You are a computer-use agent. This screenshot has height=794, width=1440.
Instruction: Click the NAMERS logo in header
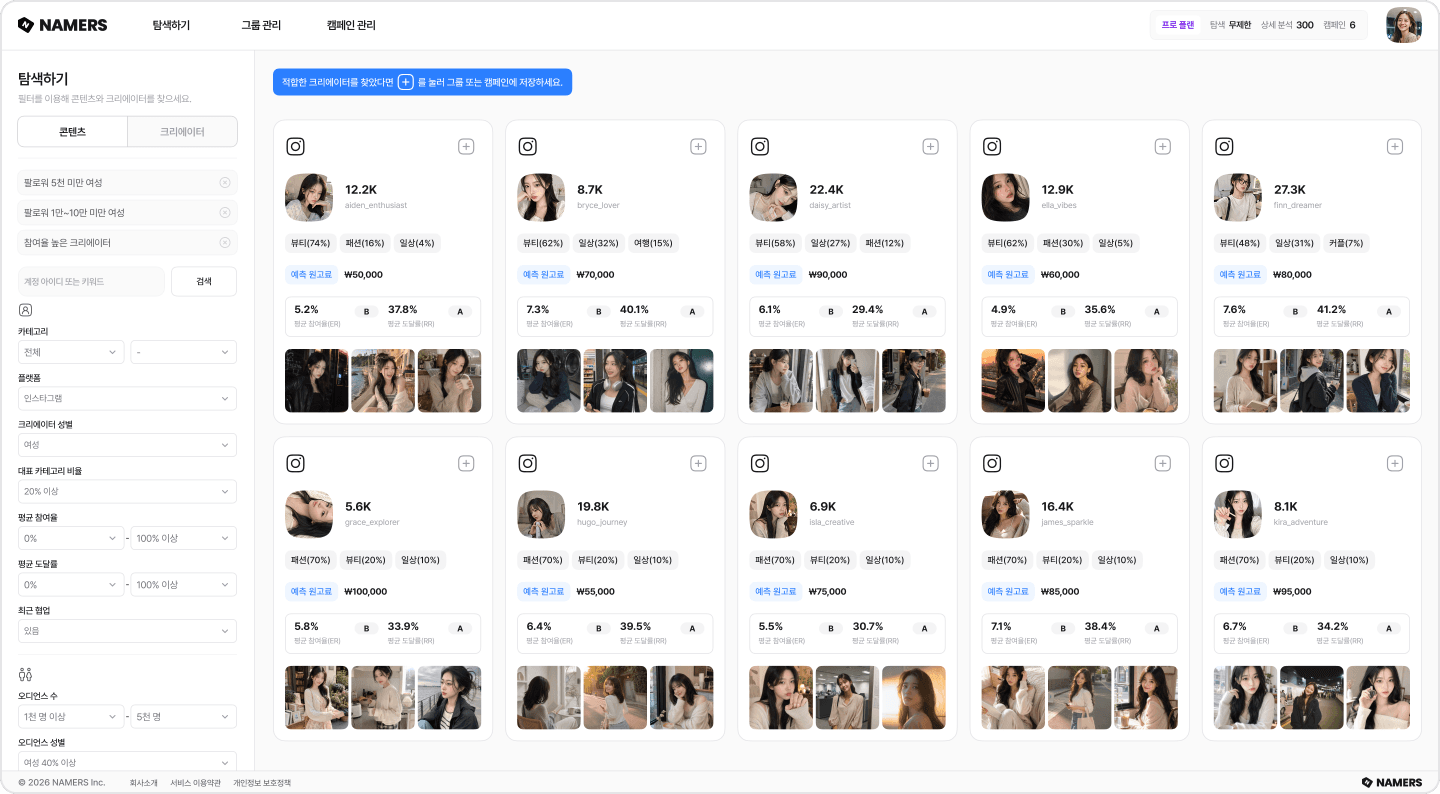click(63, 25)
